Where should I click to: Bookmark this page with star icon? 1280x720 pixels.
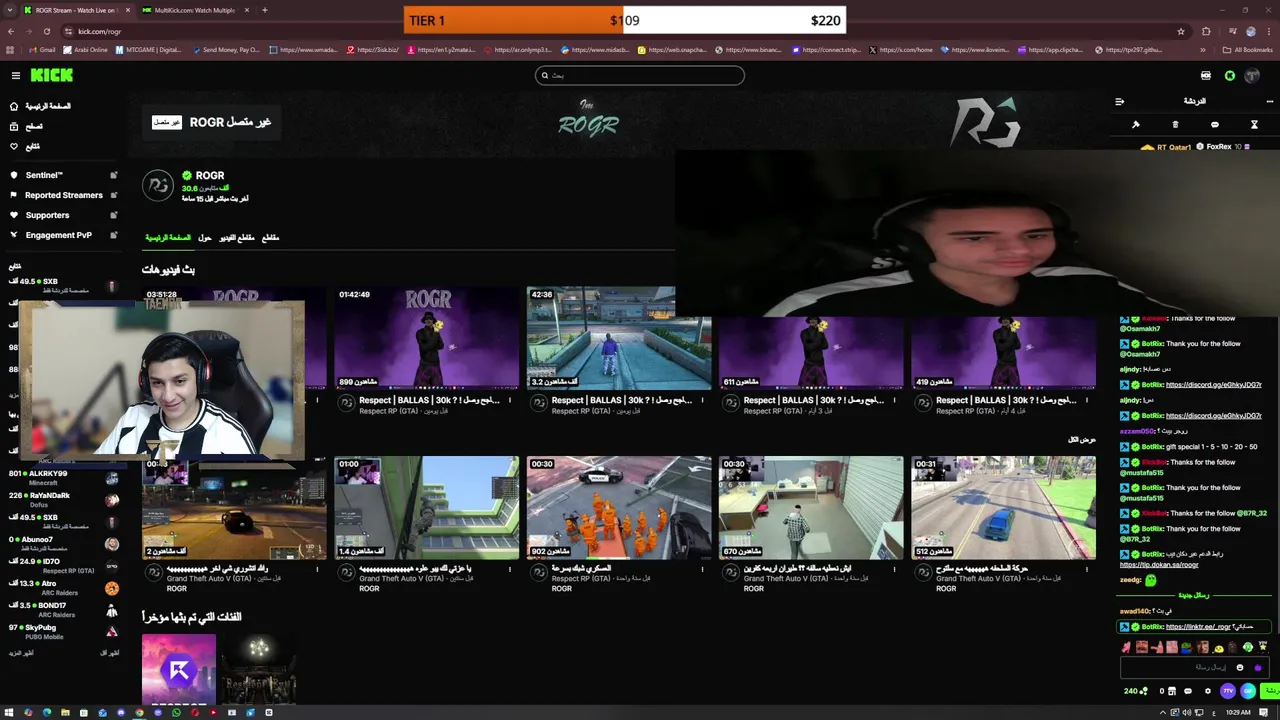1181,31
